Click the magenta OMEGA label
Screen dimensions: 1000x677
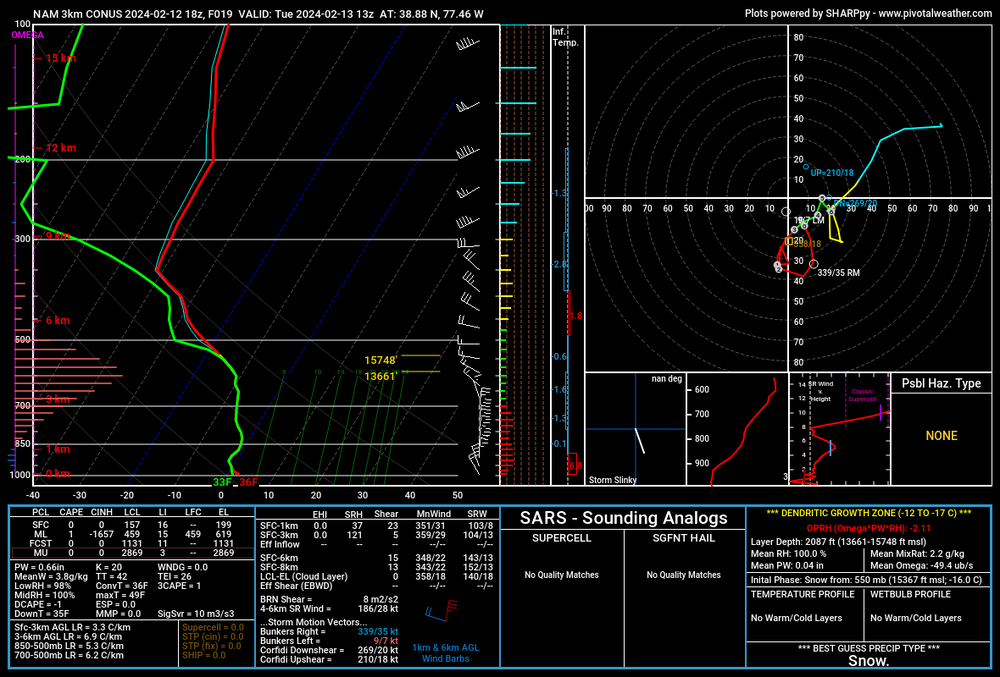pos(27,35)
